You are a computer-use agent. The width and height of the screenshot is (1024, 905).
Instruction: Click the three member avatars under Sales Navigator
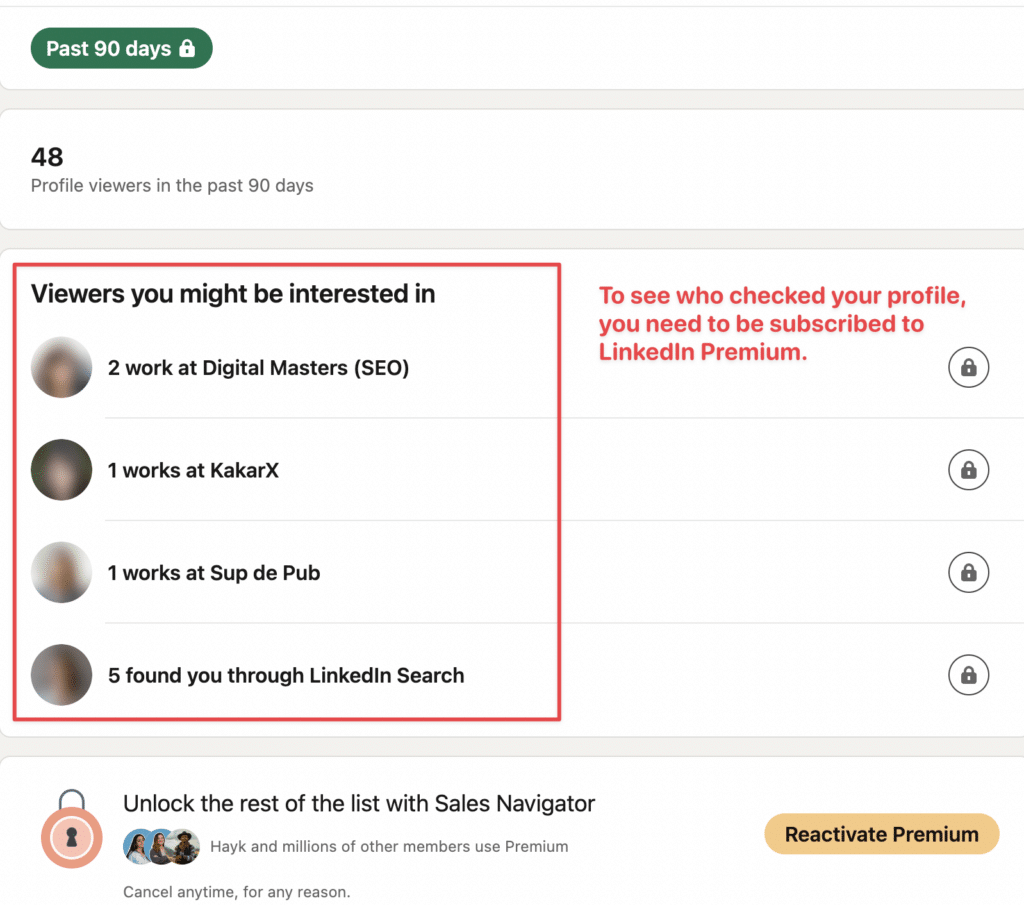(161, 846)
